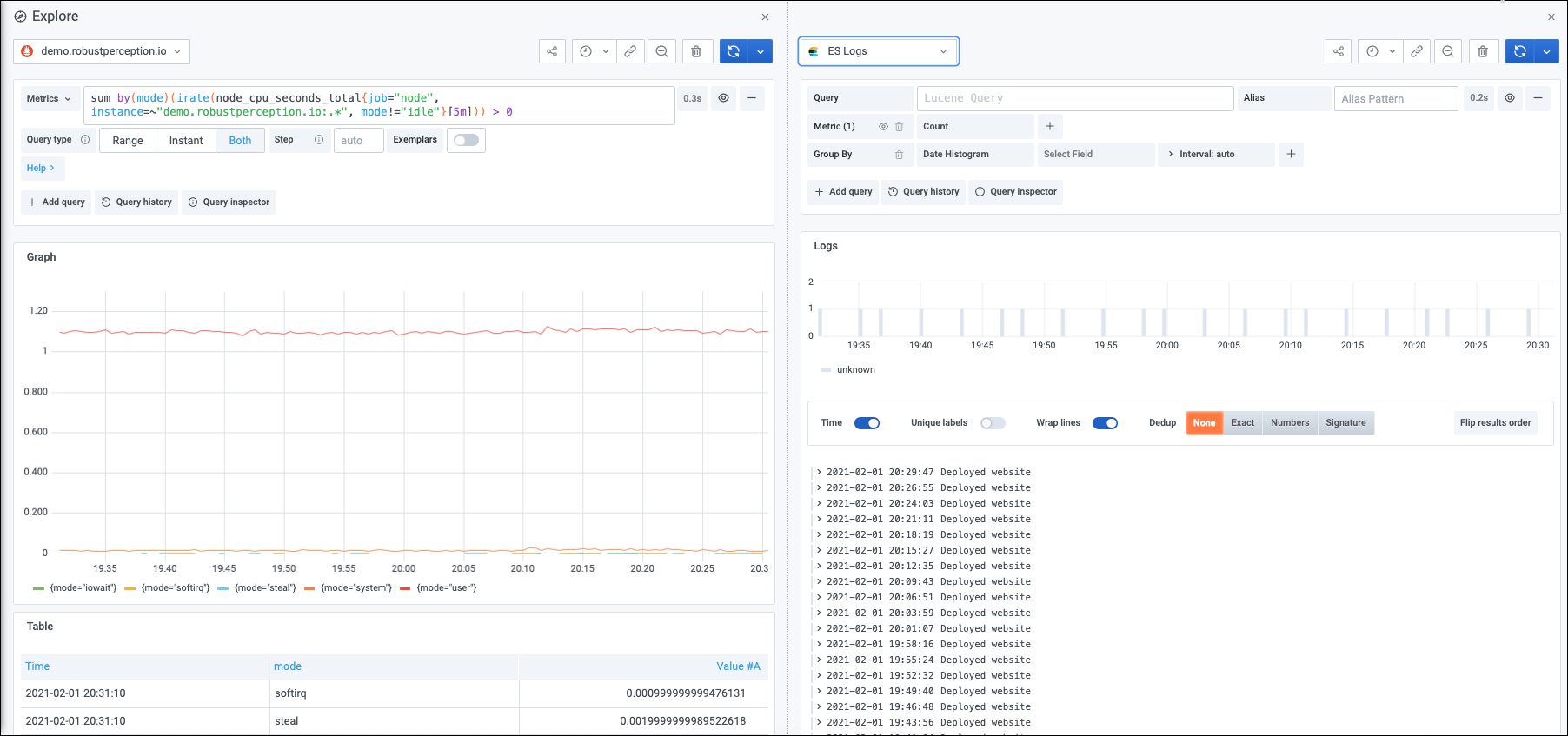
Task: Click the mode="user" red legend swatch
Action: click(405, 588)
